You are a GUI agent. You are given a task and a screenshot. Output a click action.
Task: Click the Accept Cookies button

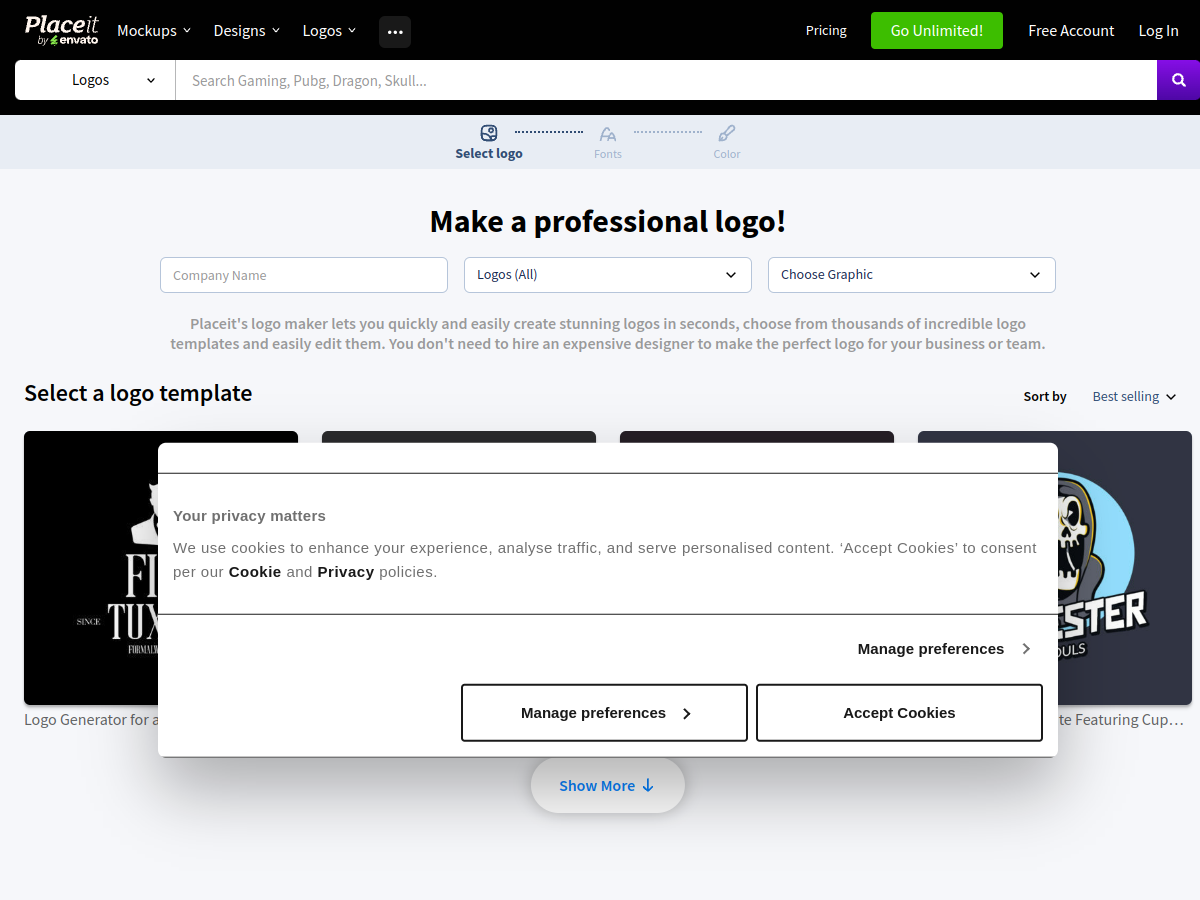click(x=898, y=712)
